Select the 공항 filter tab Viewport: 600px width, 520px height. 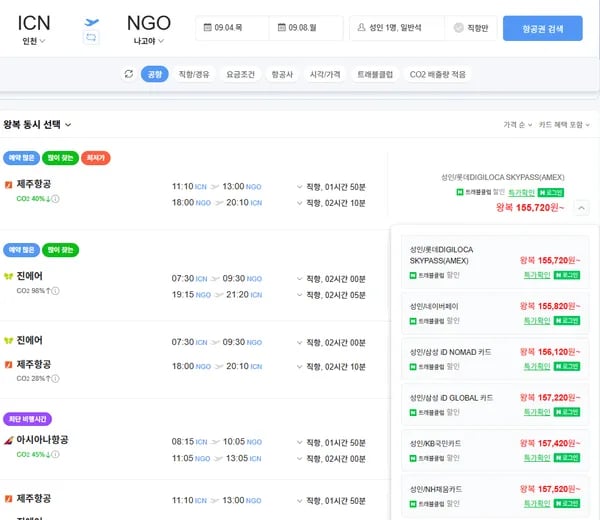click(155, 74)
